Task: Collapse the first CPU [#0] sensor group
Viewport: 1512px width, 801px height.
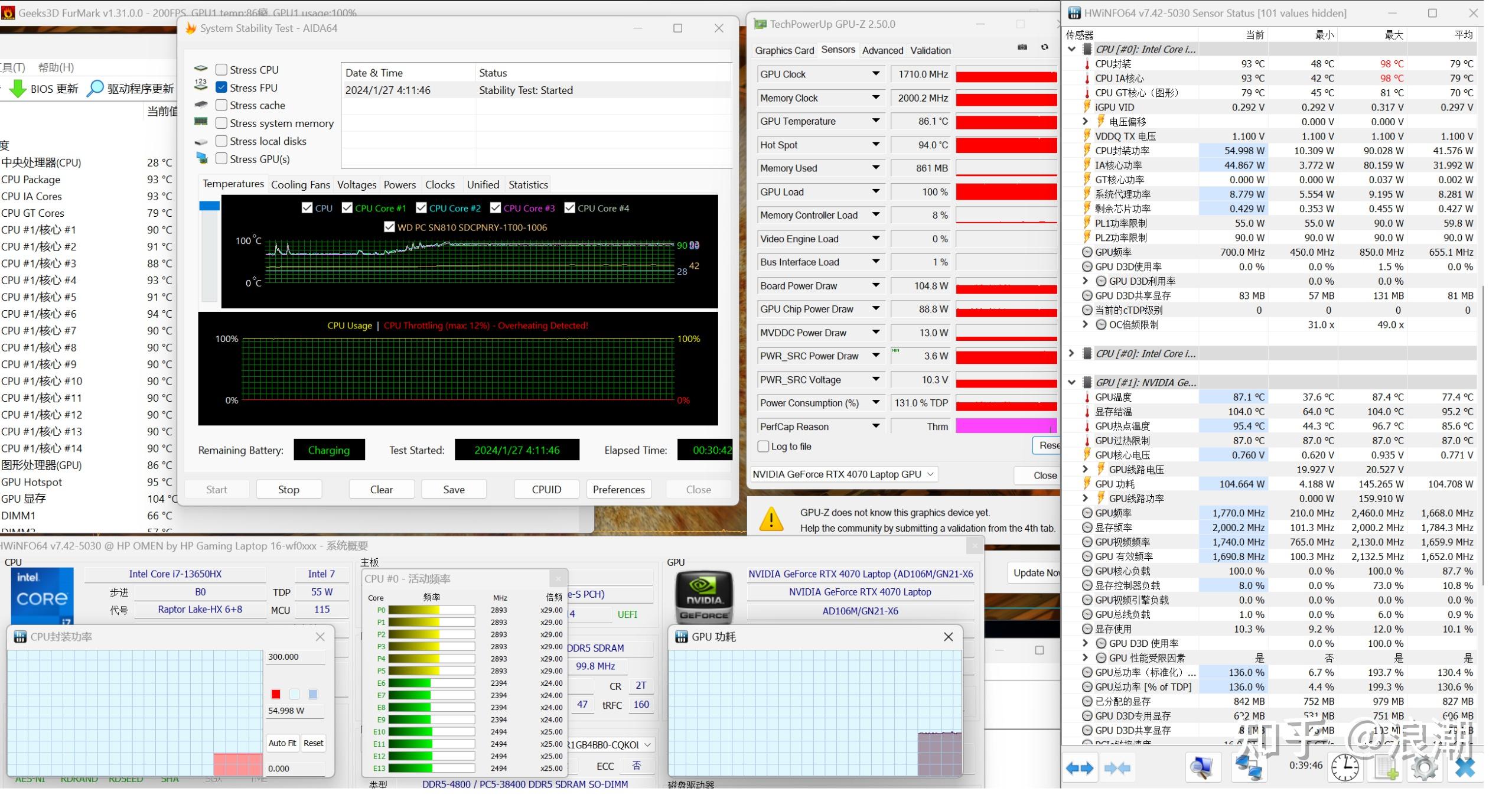Action: pos(1071,50)
